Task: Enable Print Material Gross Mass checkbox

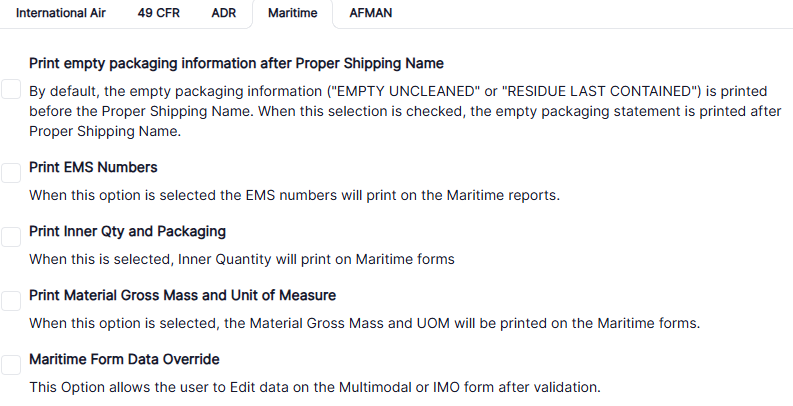Action: [11, 301]
